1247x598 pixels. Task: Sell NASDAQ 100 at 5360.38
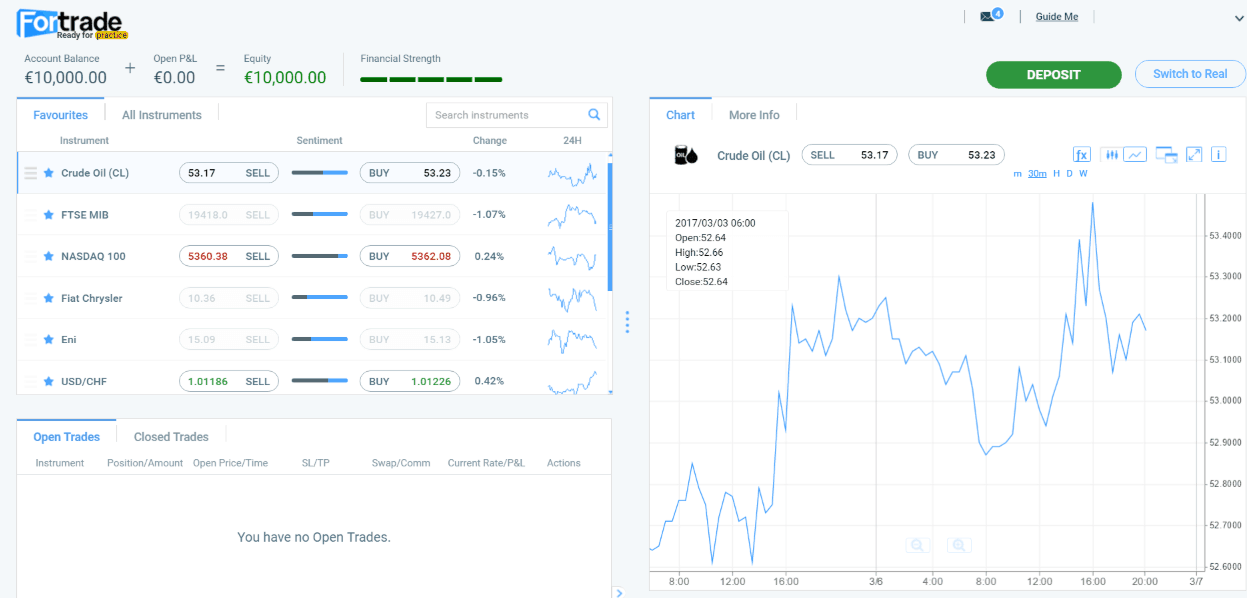[230, 256]
